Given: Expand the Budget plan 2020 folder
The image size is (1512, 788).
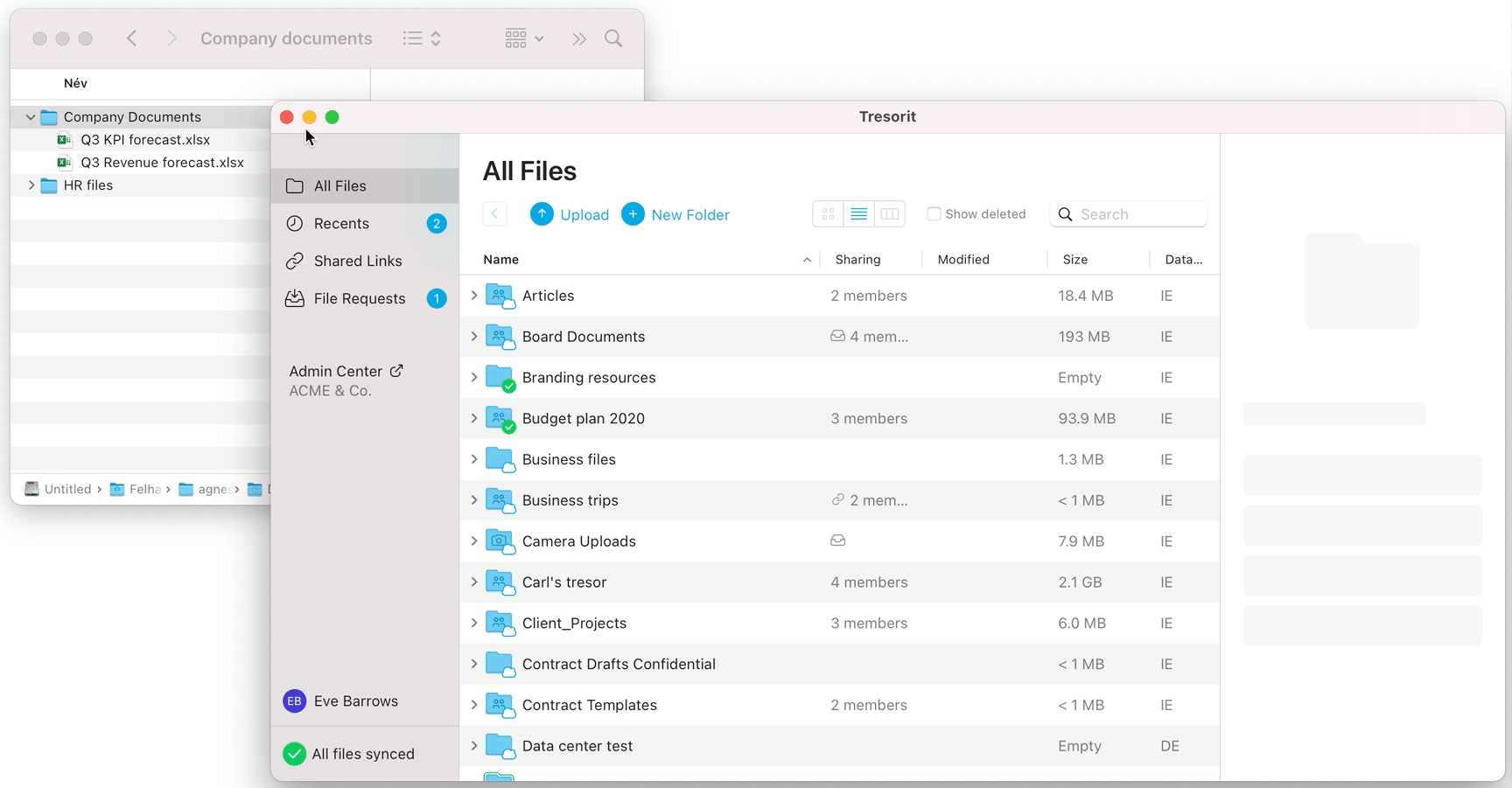Looking at the screenshot, I should click(x=474, y=419).
